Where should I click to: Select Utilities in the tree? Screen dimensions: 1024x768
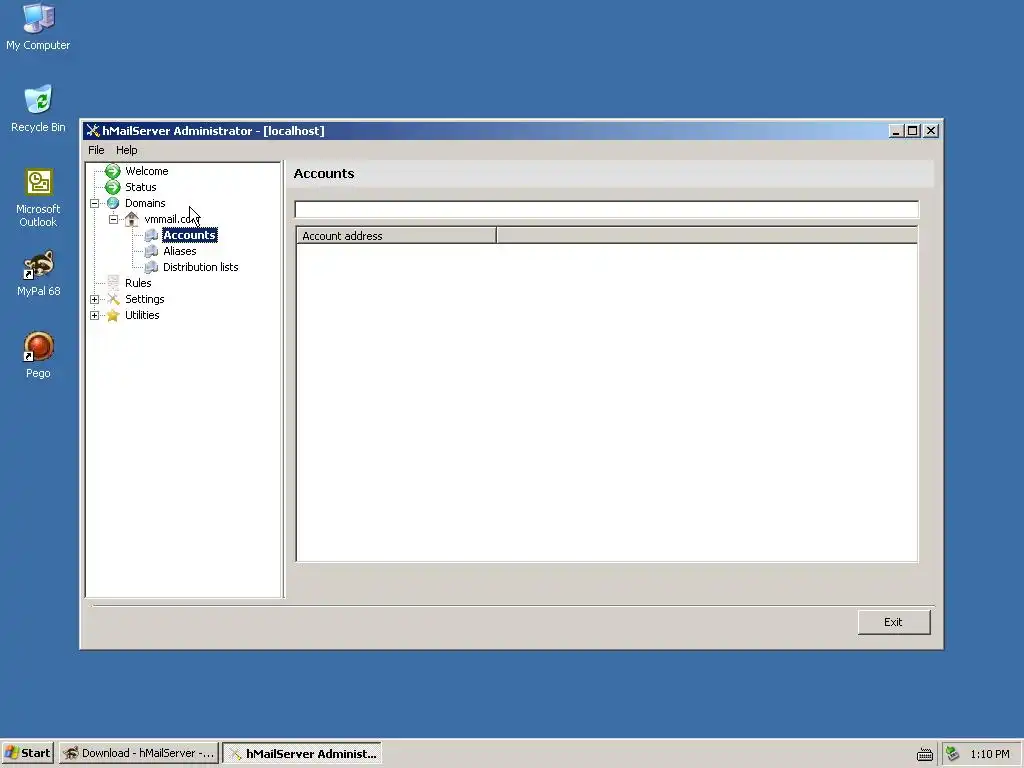(x=142, y=315)
